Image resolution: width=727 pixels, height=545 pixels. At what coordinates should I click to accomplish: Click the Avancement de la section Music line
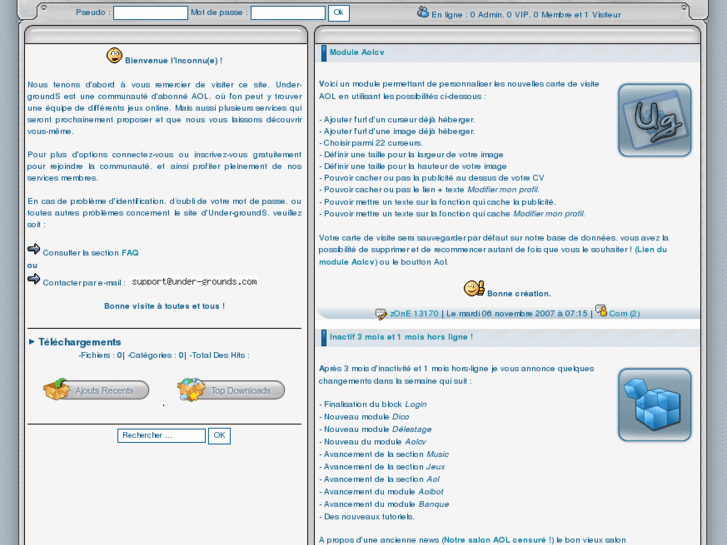(x=384, y=454)
